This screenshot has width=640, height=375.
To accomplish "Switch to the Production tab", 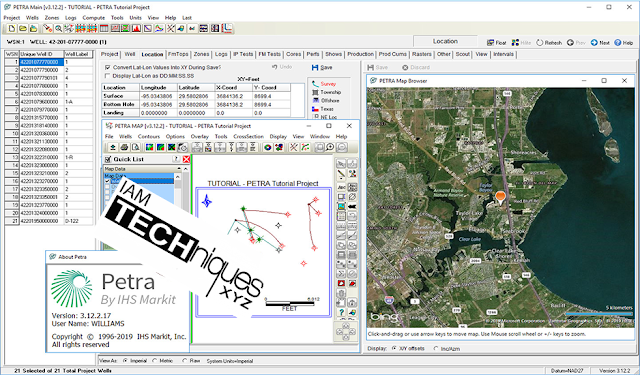I will click(360, 54).
